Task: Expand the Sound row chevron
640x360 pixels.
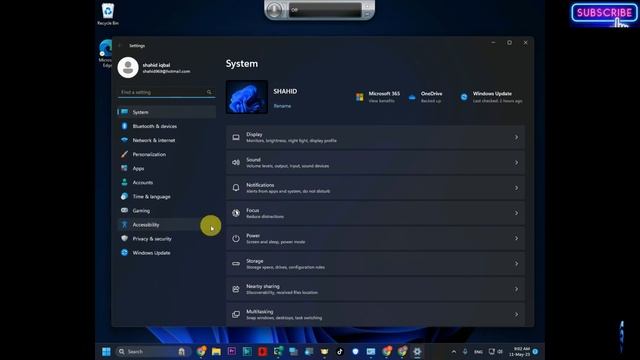Action: pyautogui.click(x=516, y=162)
